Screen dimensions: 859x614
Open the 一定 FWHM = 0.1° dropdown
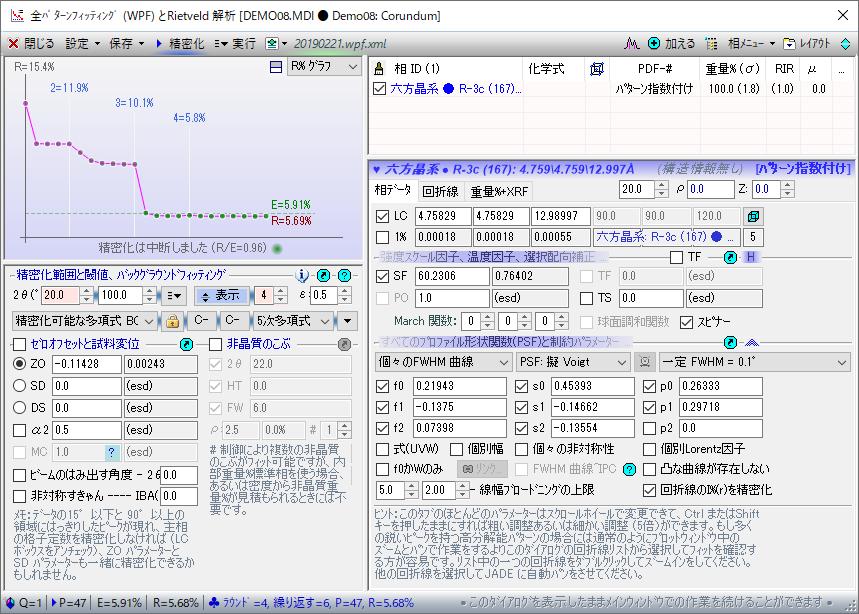(754, 362)
